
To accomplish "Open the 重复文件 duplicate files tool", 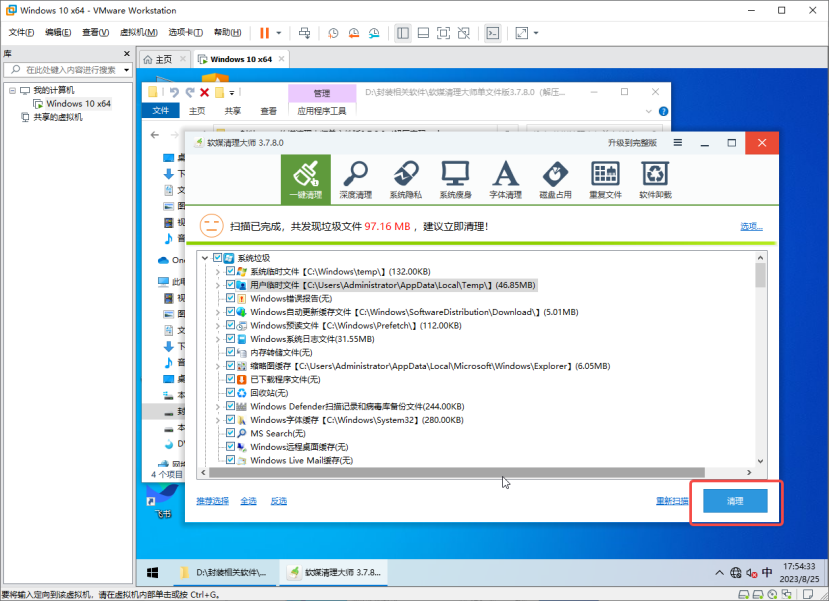I will tap(605, 180).
